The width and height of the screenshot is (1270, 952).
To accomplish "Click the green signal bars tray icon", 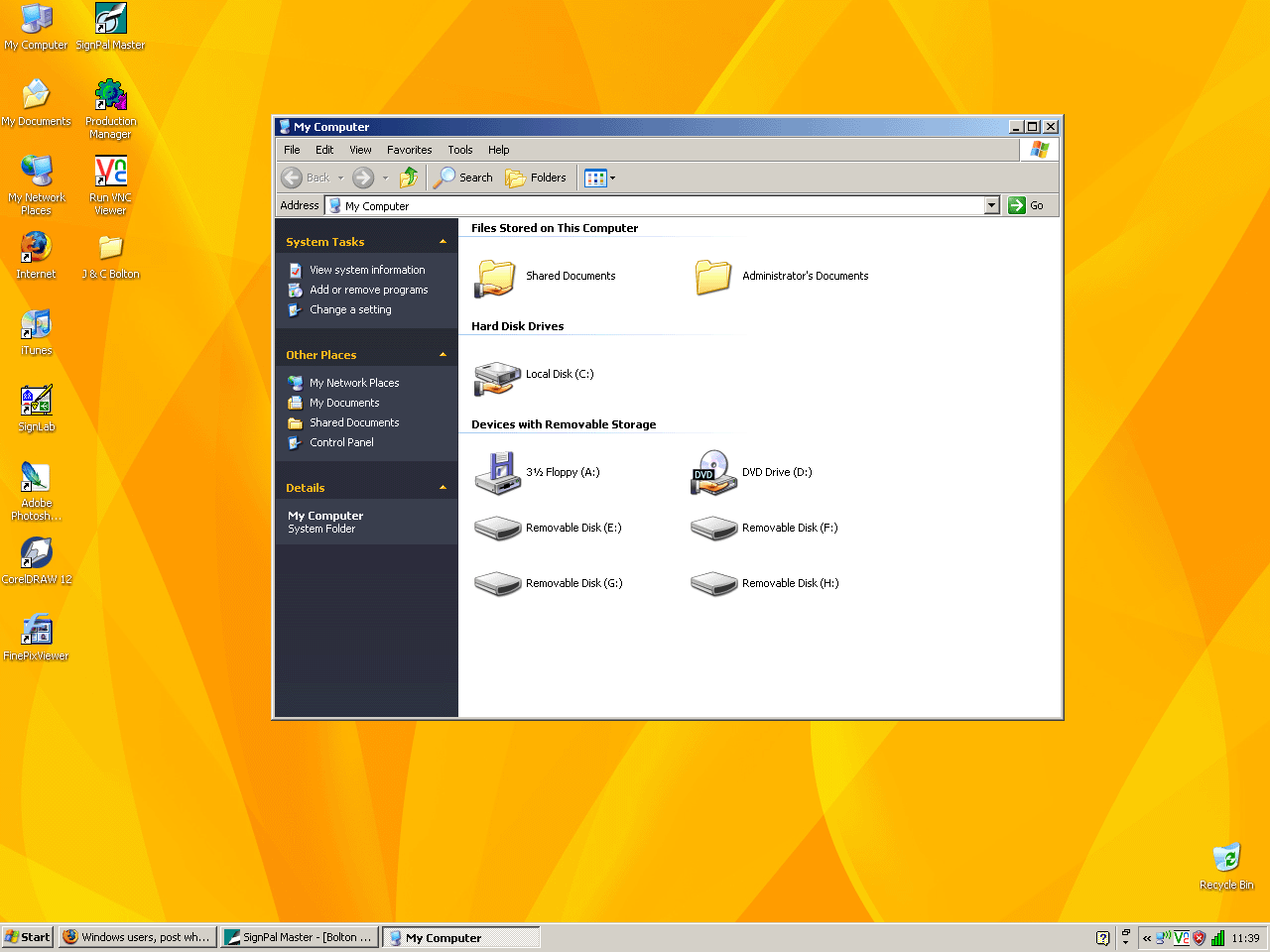I will pyautogui.click(x=1217, y=938).
